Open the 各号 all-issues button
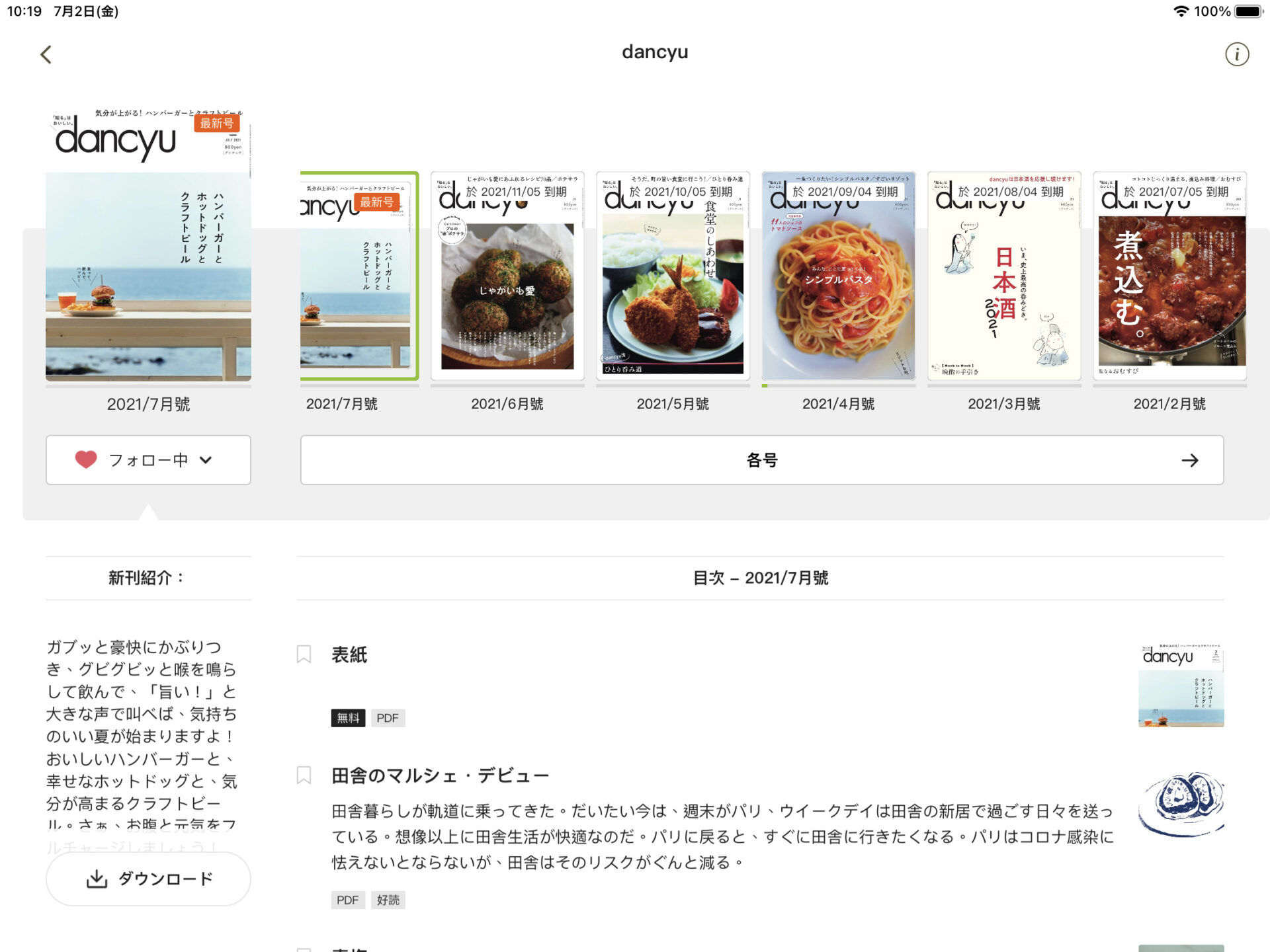Viewport: 1270px width, 952px height. click(x=762, y=459)
